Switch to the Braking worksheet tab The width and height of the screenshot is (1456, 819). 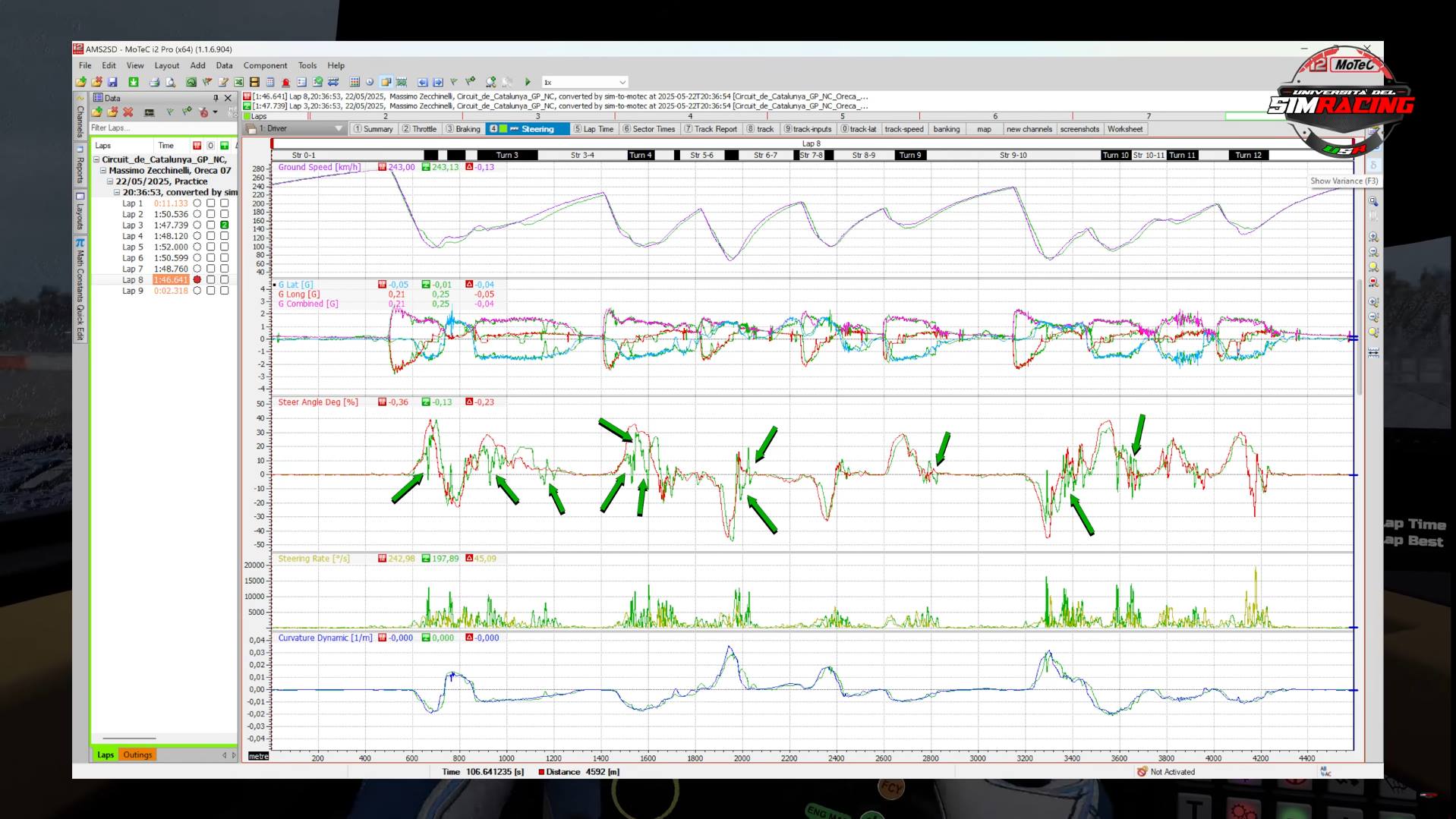(463, 129)
